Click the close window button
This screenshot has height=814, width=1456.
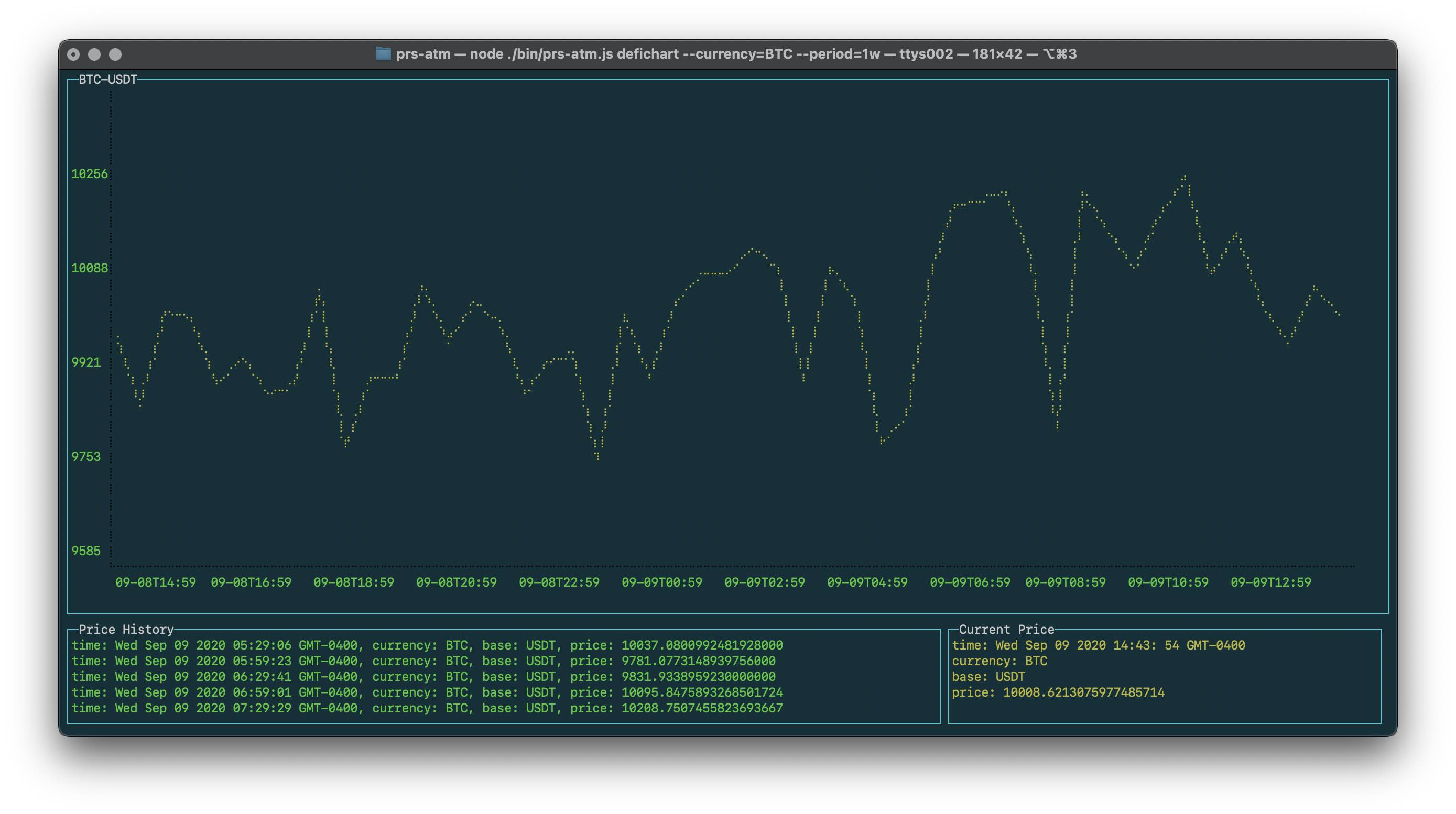[x=73, y=54]
